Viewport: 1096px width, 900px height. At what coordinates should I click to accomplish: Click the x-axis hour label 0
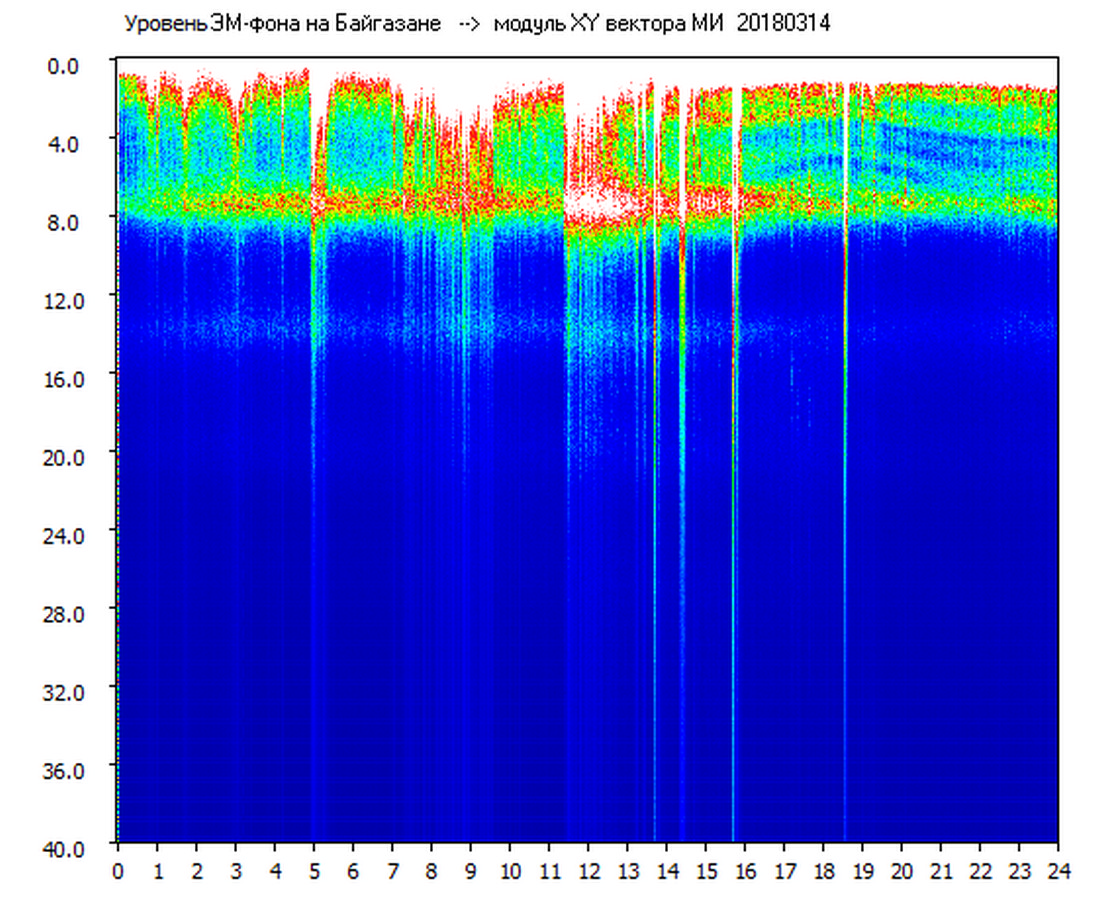tap(118, 871)
